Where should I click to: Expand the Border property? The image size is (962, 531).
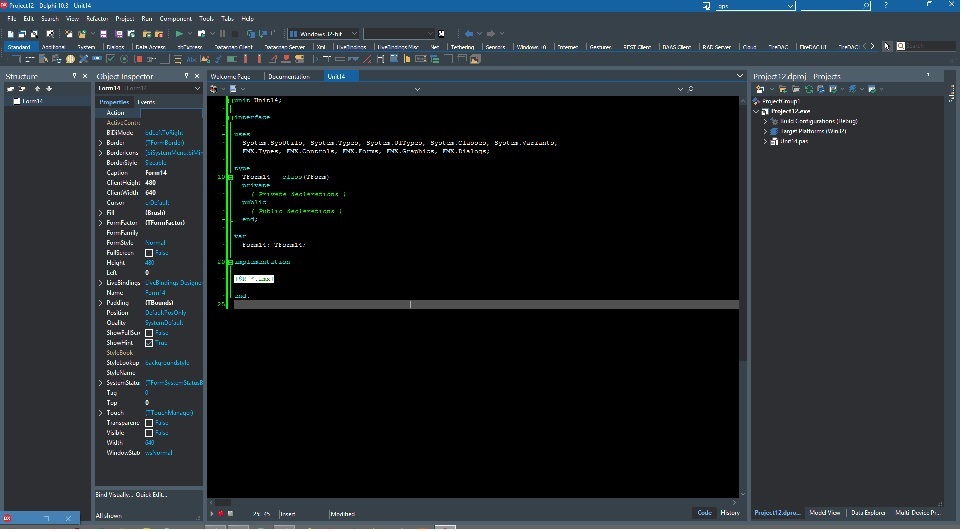point(101,142)
